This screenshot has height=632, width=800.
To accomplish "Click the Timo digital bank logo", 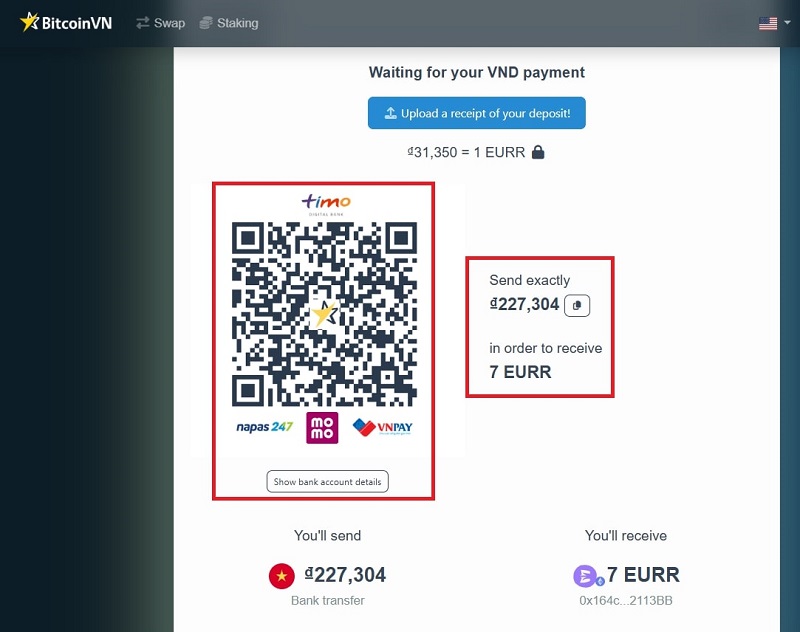I will click(x=326, y=203).
